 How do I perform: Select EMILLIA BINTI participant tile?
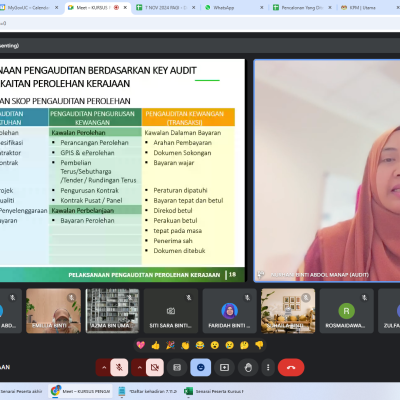click(53, 311)
